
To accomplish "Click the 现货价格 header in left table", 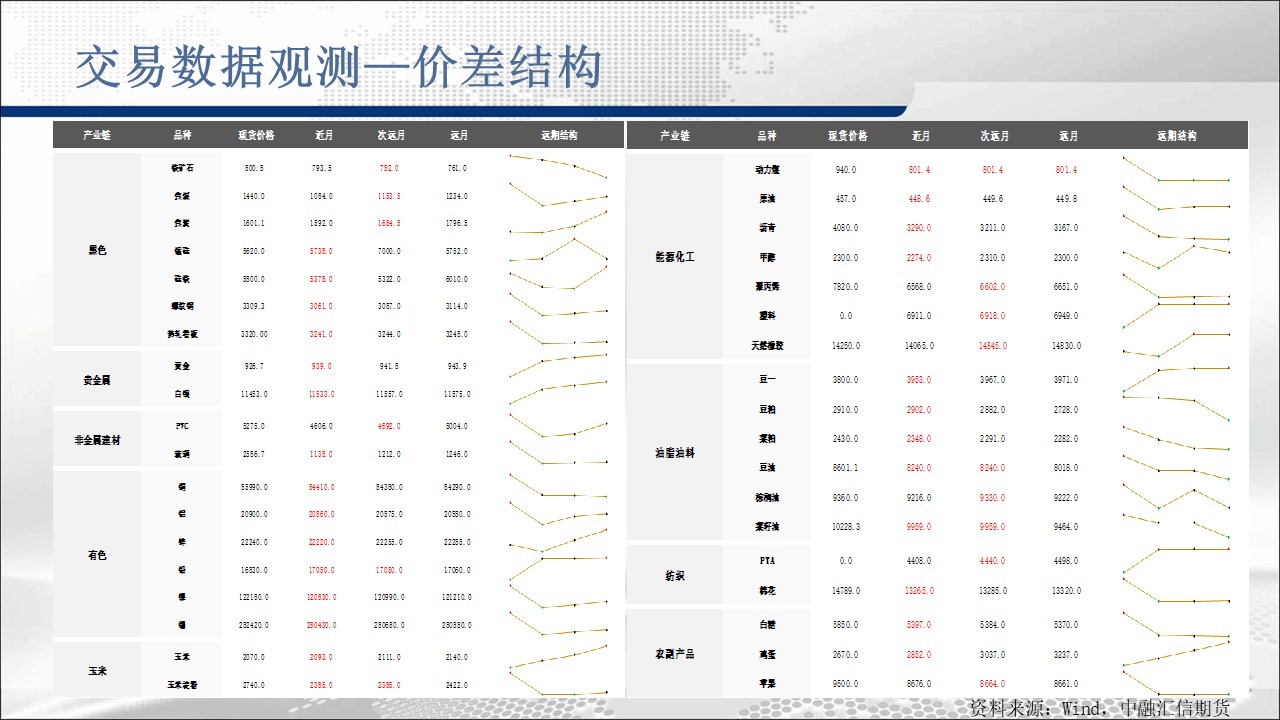I will pos(256,135).
